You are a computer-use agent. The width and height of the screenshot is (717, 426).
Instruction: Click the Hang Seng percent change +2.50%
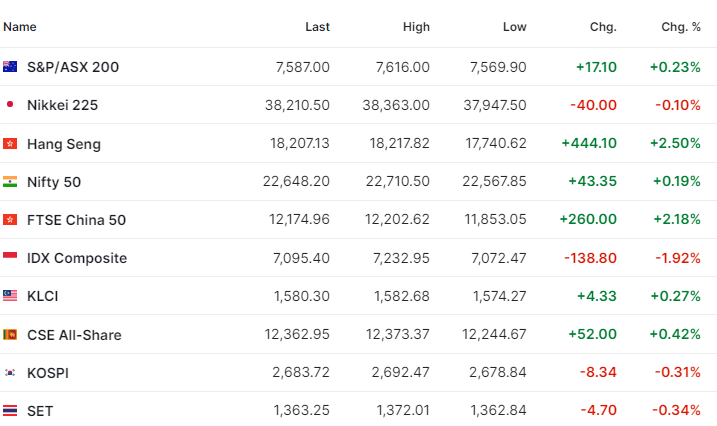pos(675,143)
